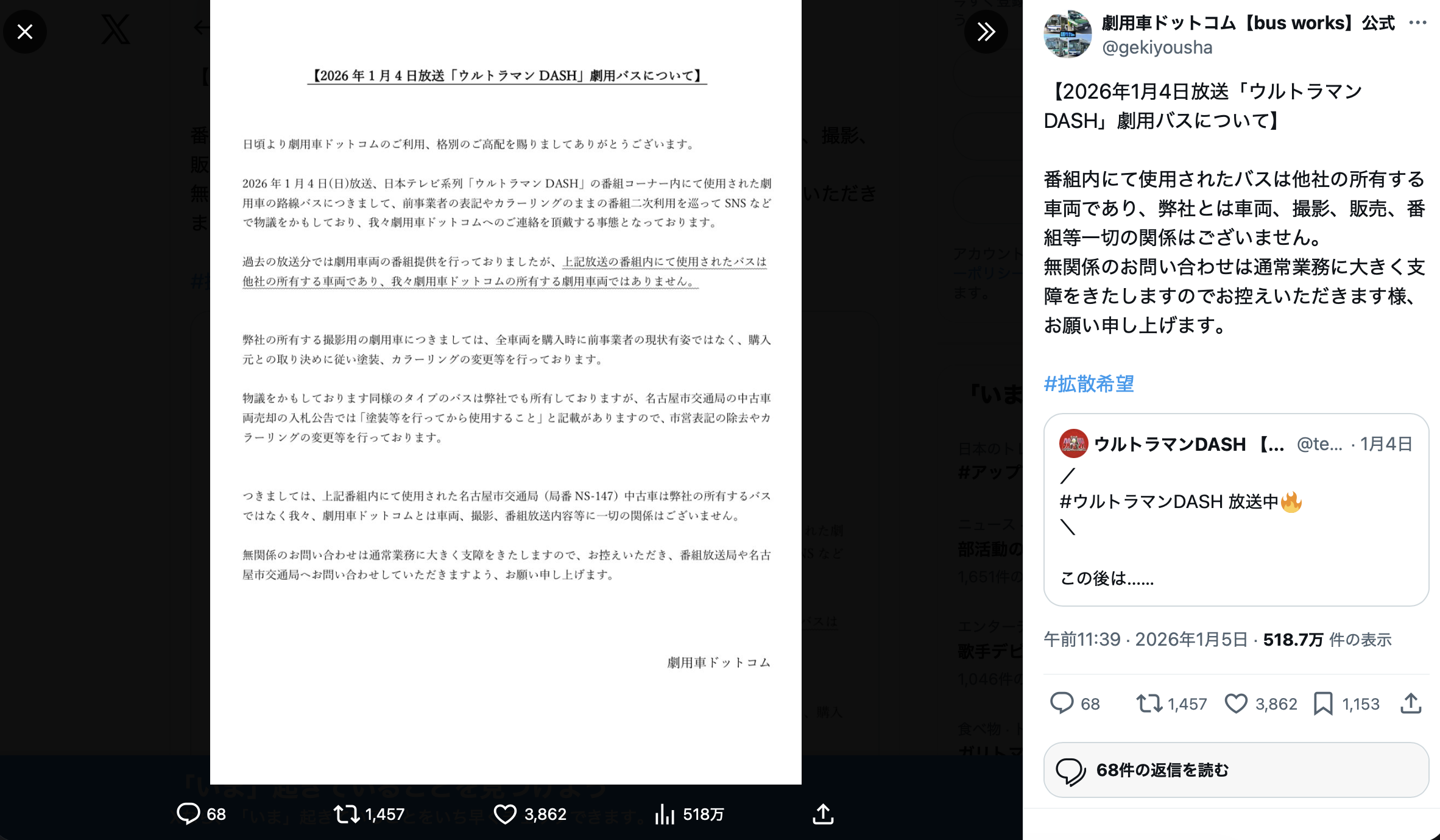Viewport: 1440px width, 840px height.
Task: Toggle repost in side panel showing 1,457
Action: pyautogui.click(x=1149, y=704)
